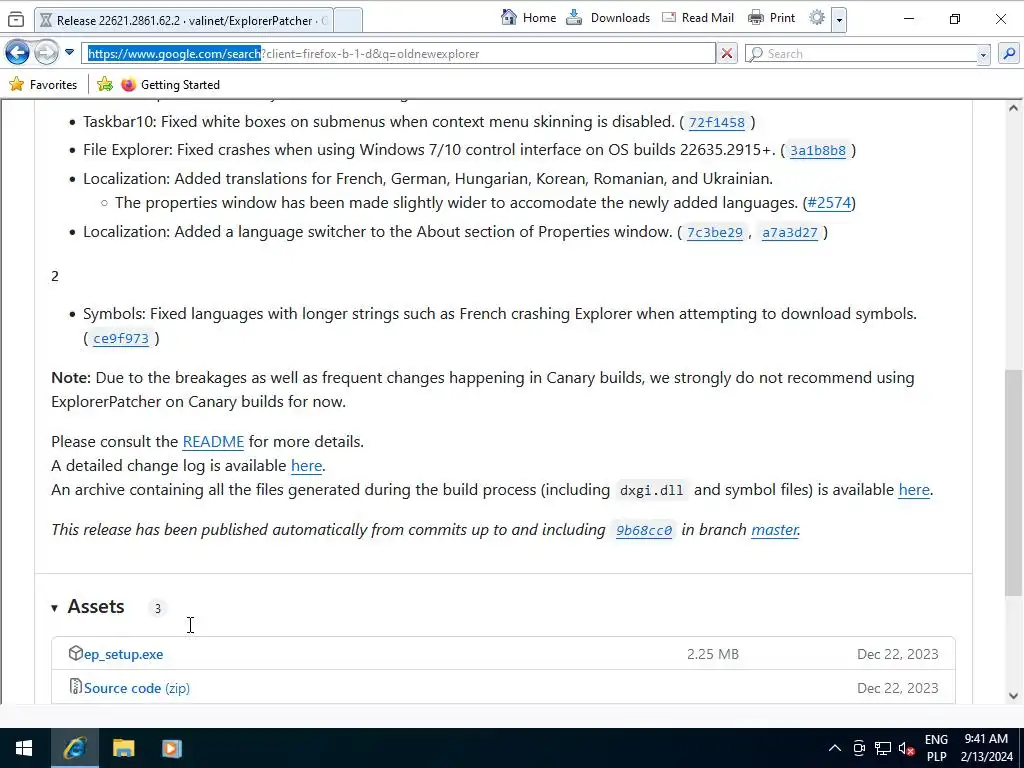Image resolution: width=1024 pixels, height=768 pixels.
Task: Click the Read Mail toolbar button
Action: click(x=697, y=18)
